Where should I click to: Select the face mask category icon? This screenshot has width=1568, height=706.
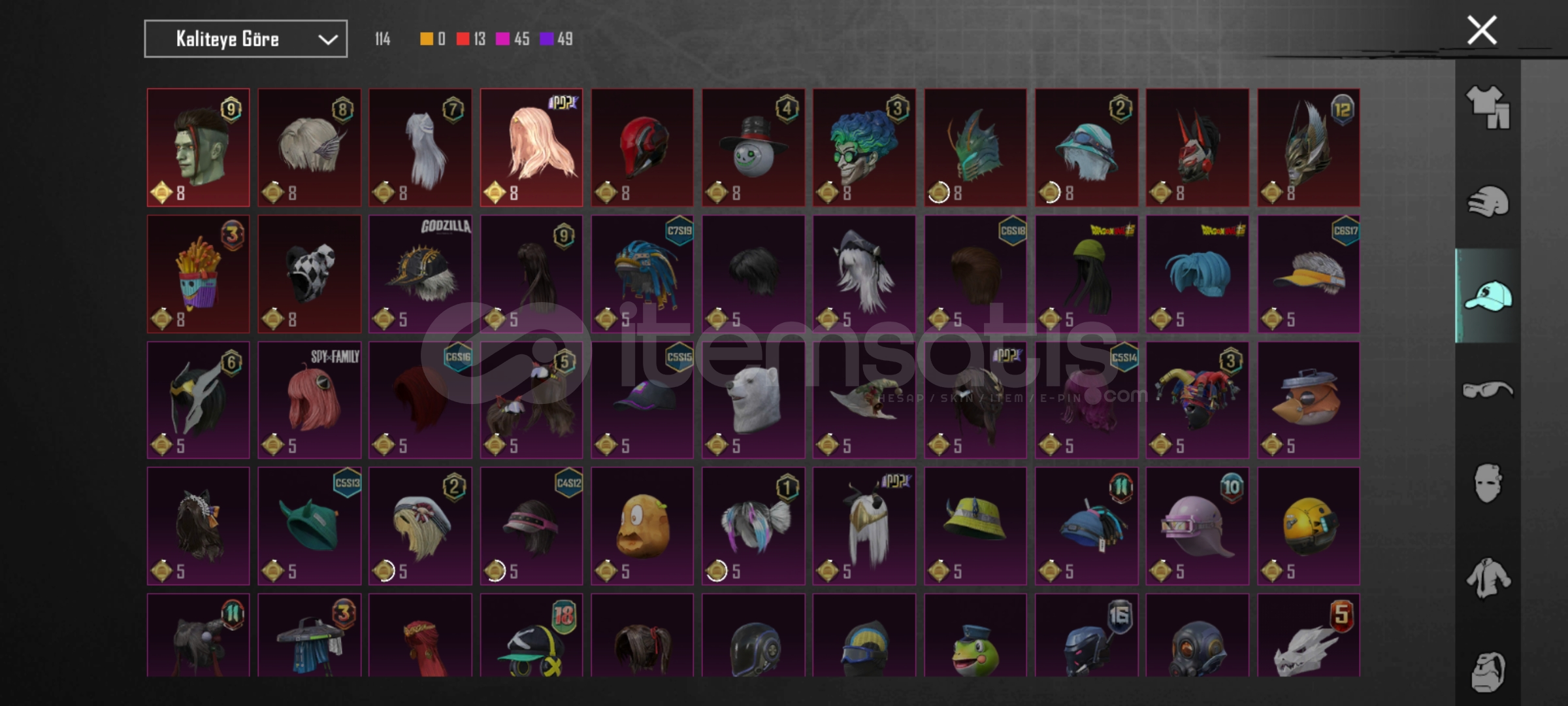coord(1488,483)
